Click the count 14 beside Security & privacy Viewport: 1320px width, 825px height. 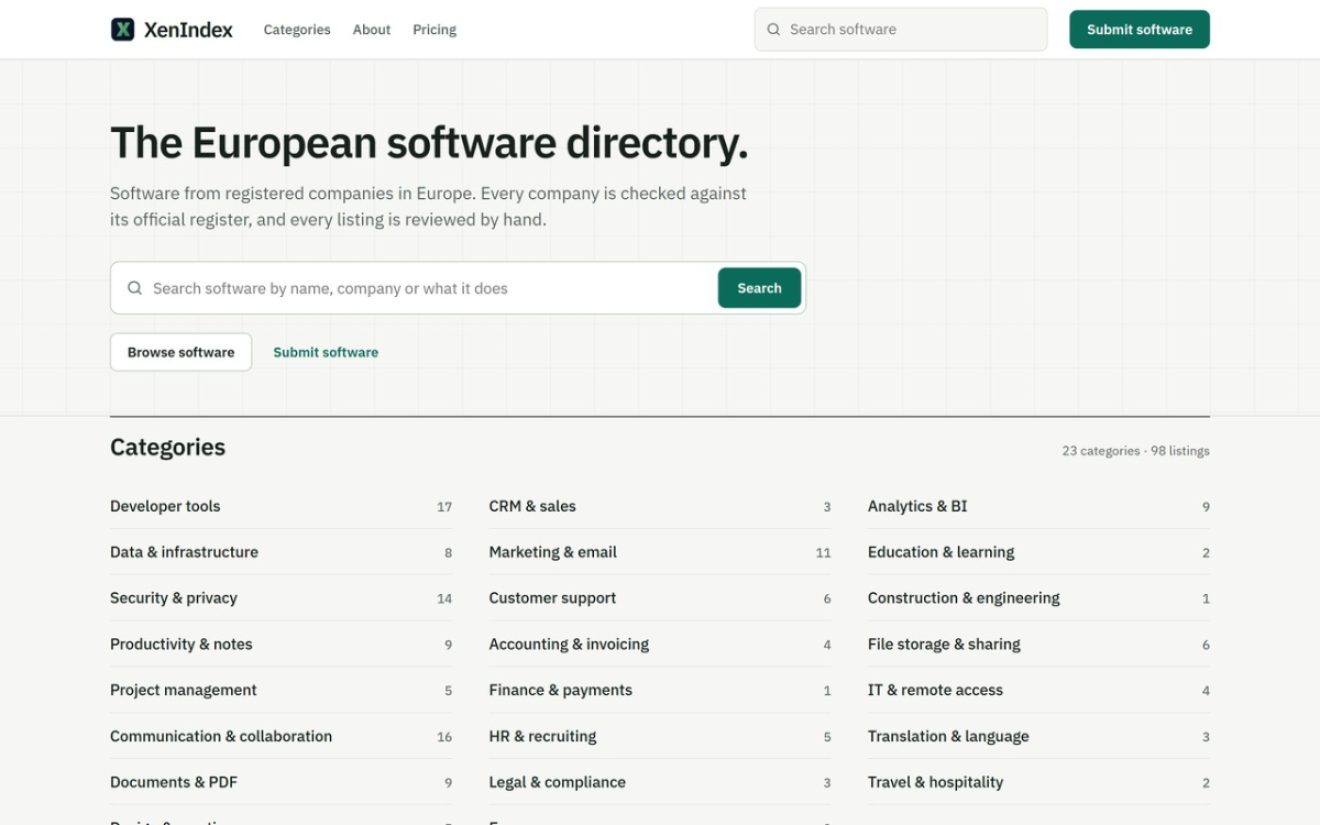[x=444, y=599]
